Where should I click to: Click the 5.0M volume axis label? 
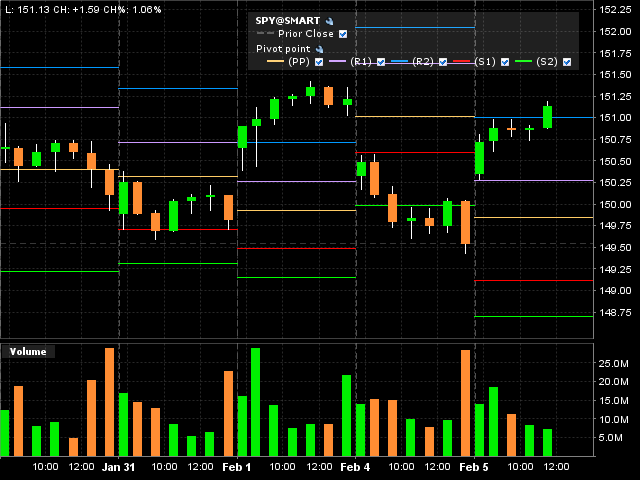611,438
